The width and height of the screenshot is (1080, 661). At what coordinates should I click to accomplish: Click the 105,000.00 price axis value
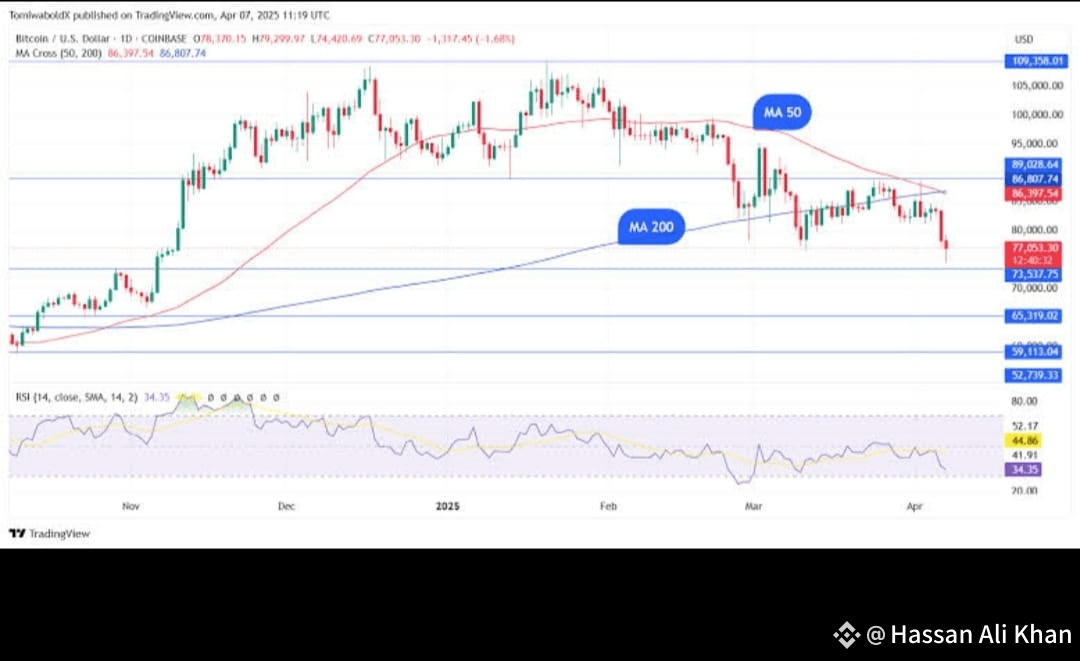1037,85
